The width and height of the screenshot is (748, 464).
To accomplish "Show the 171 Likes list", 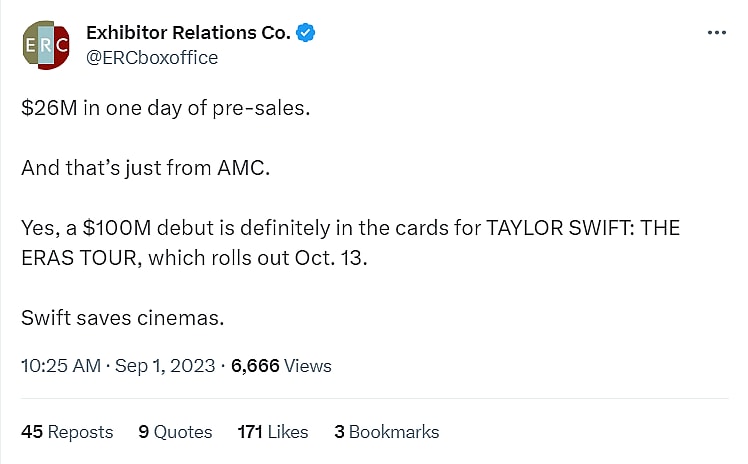I will (273, 432).
